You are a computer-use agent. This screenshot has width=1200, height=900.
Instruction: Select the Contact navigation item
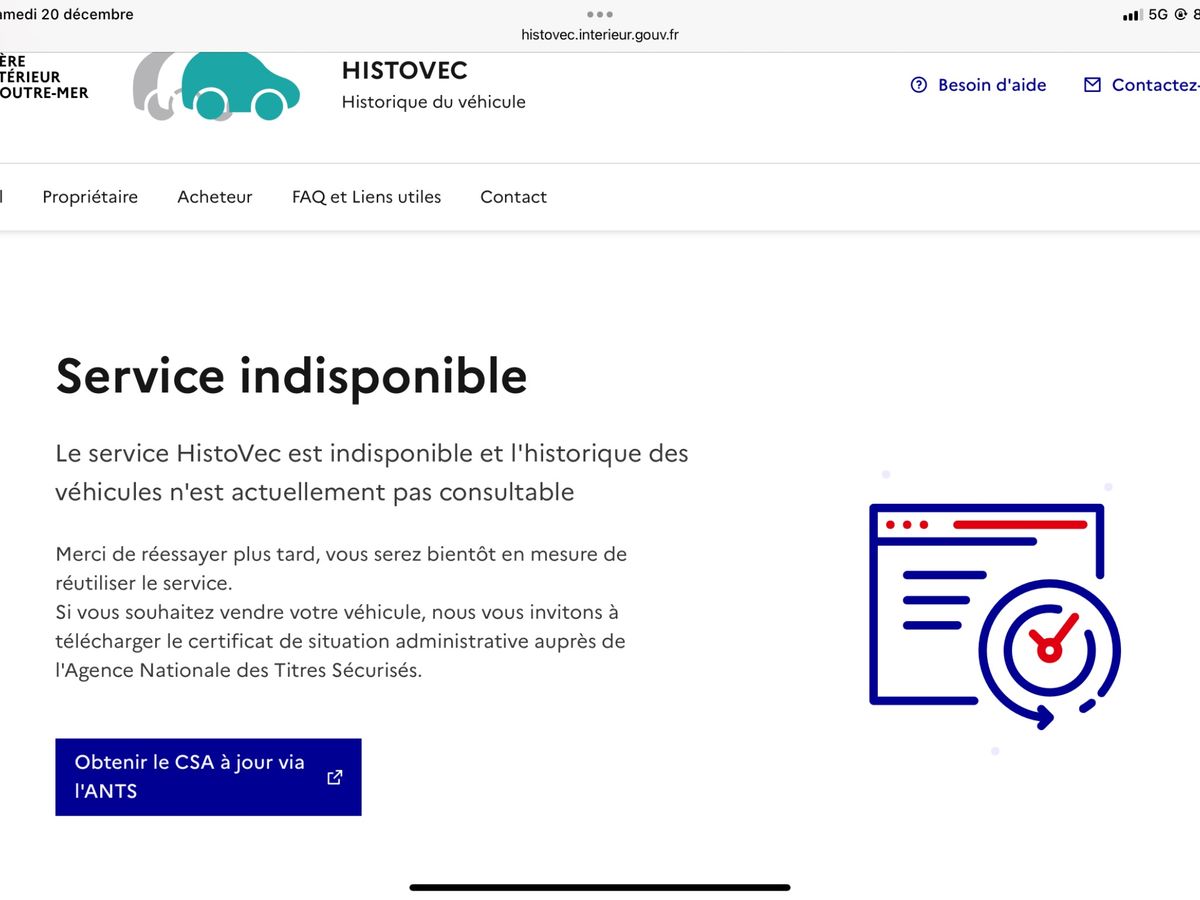(x=513, y=197)
